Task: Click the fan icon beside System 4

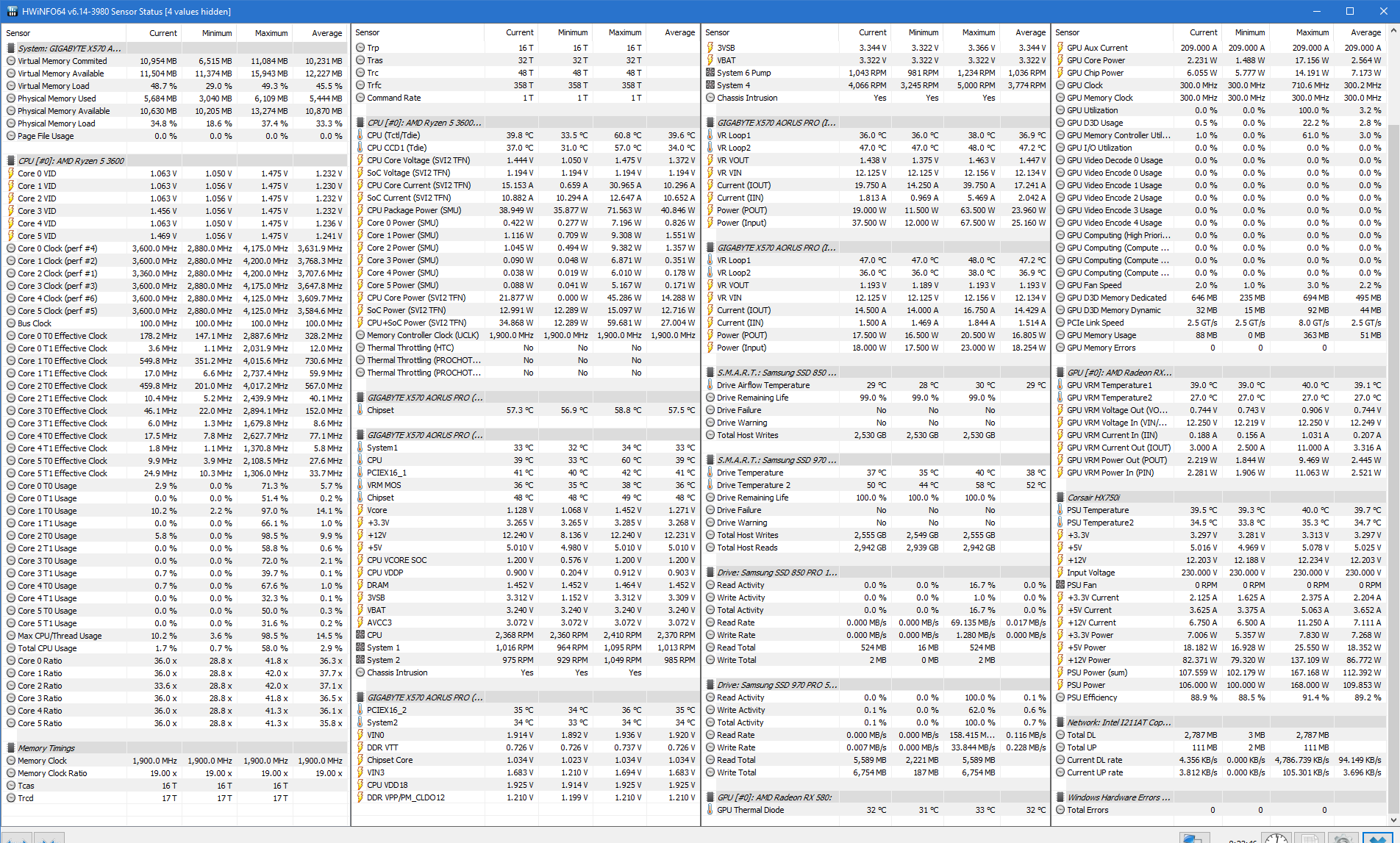Action: 710,85
